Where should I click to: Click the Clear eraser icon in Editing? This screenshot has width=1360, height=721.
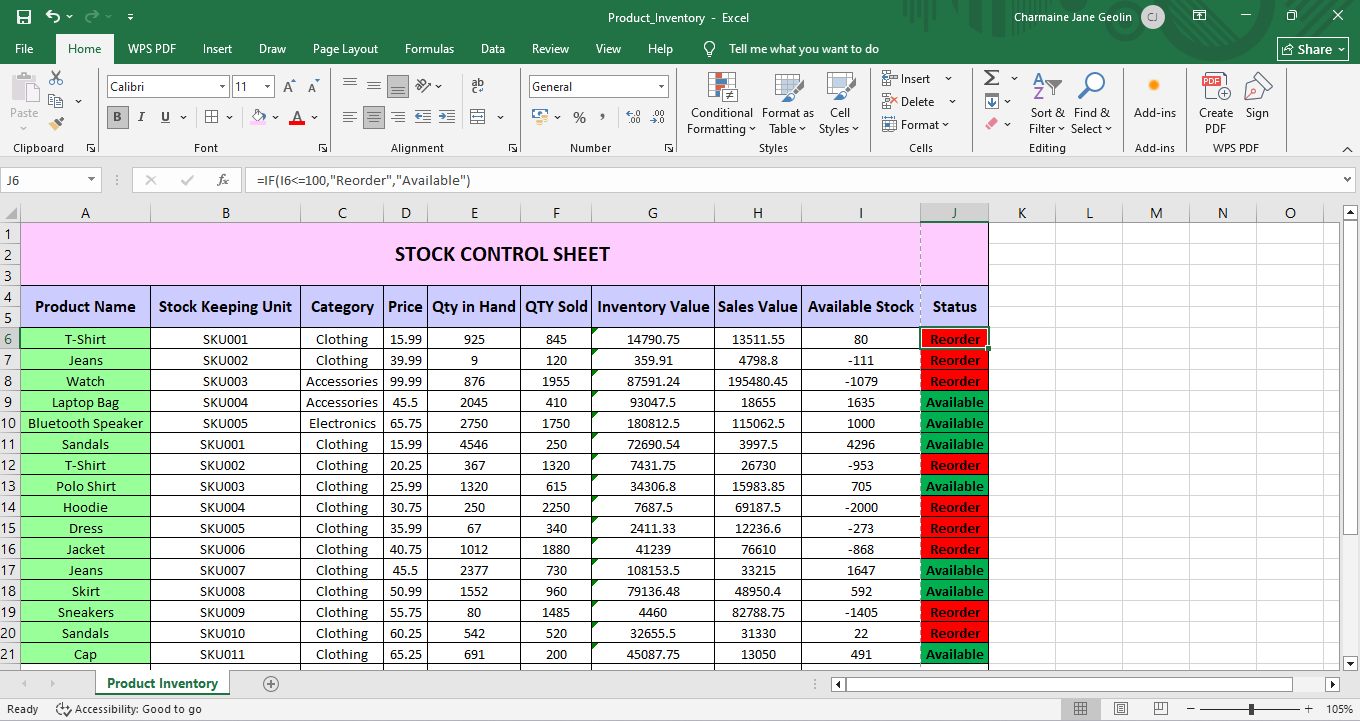click(991, 124)
